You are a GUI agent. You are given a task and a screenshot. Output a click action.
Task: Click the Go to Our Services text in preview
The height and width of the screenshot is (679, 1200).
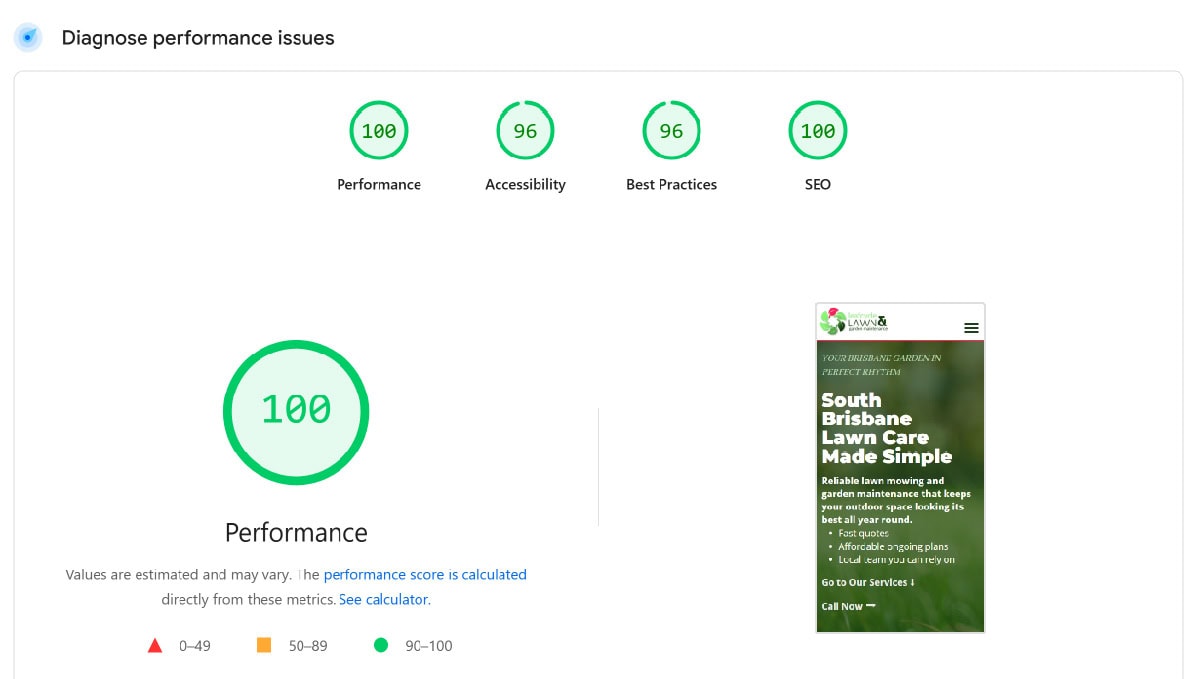pyautogui.click(x=866, y=582)
